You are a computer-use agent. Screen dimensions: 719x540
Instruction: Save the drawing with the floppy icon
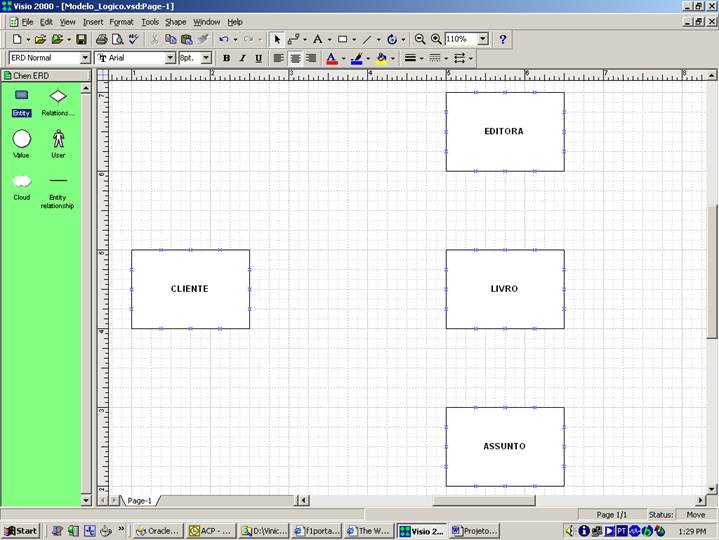point(81,39)
